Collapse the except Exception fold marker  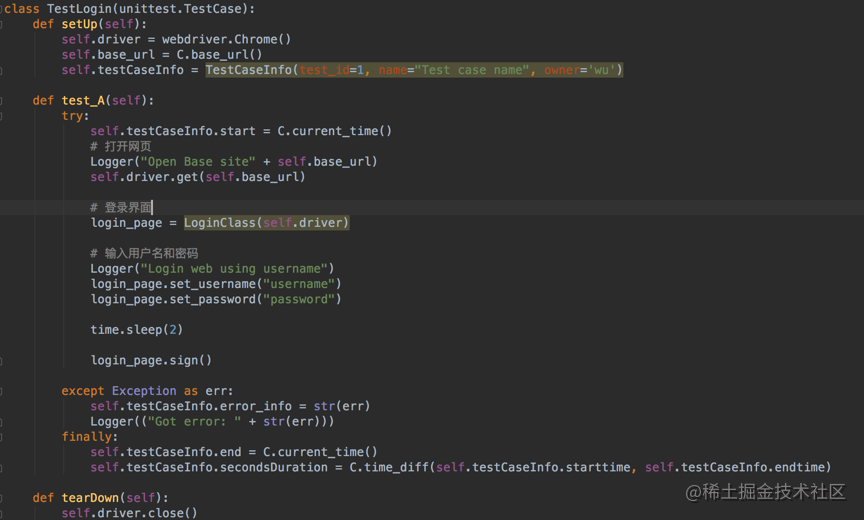pos(1,391)
